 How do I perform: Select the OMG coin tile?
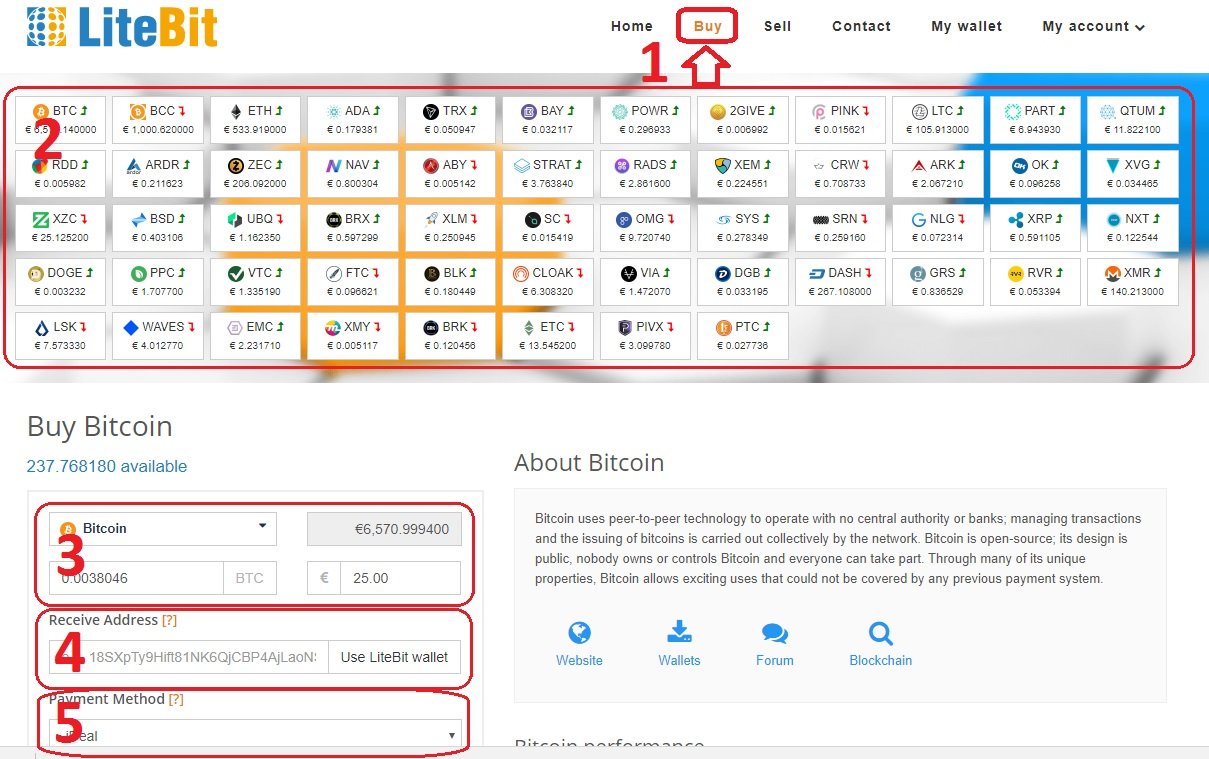pos(647,228)
